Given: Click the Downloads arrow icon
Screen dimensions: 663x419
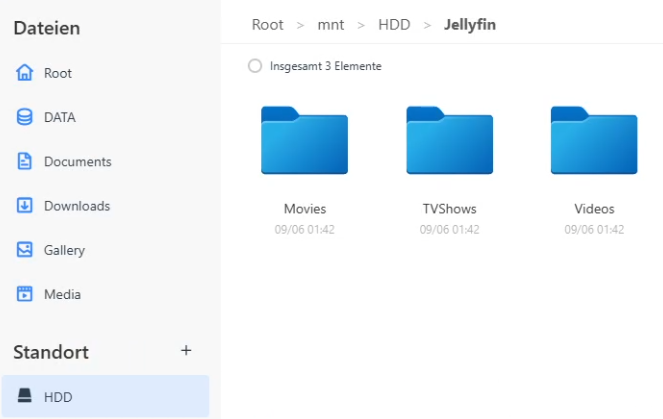Looking at the screenshot, I should pyautogui.click(x=25, y=205).
